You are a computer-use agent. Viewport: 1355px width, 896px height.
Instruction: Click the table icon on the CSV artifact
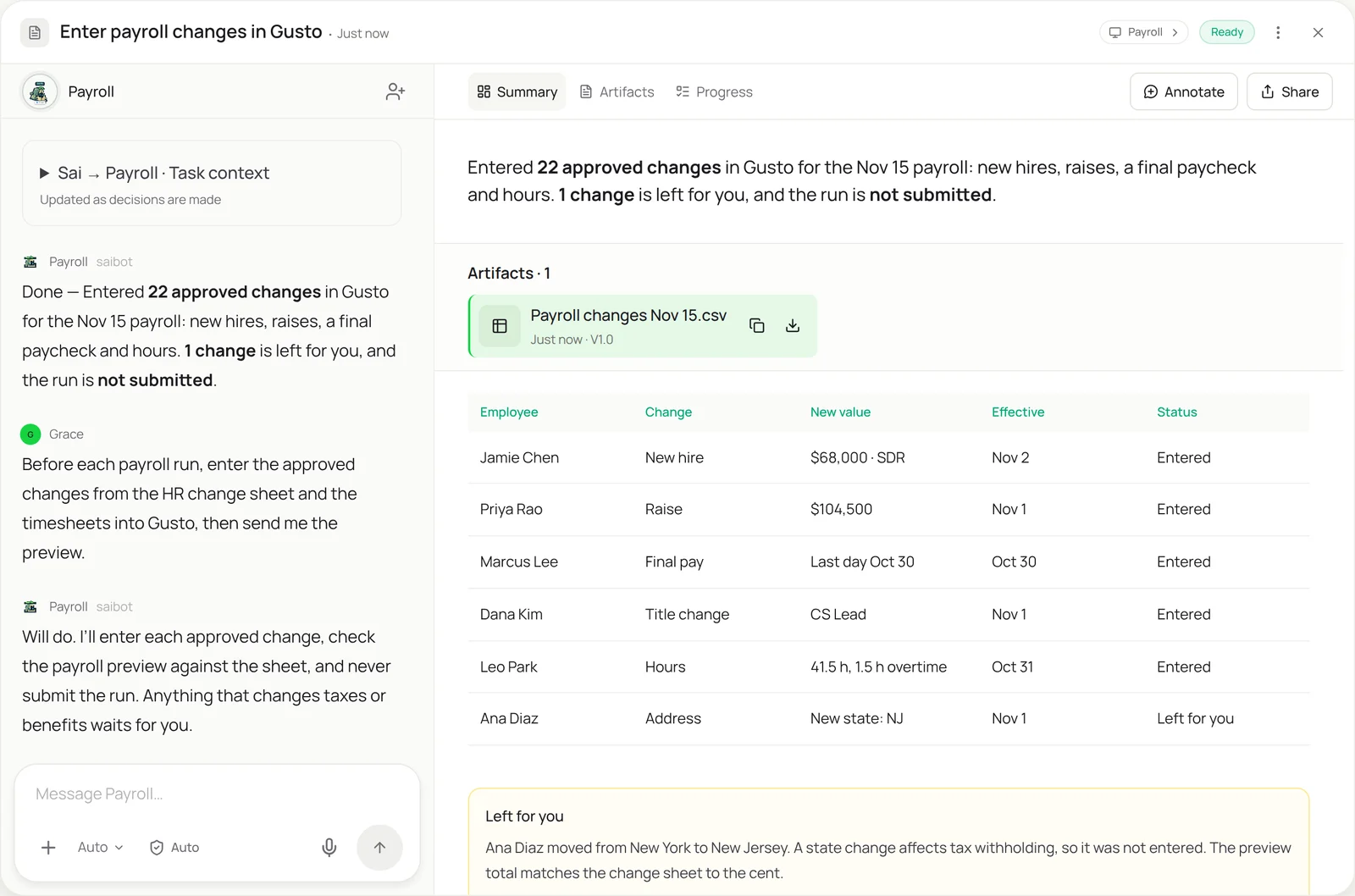[x=500, y=326]
